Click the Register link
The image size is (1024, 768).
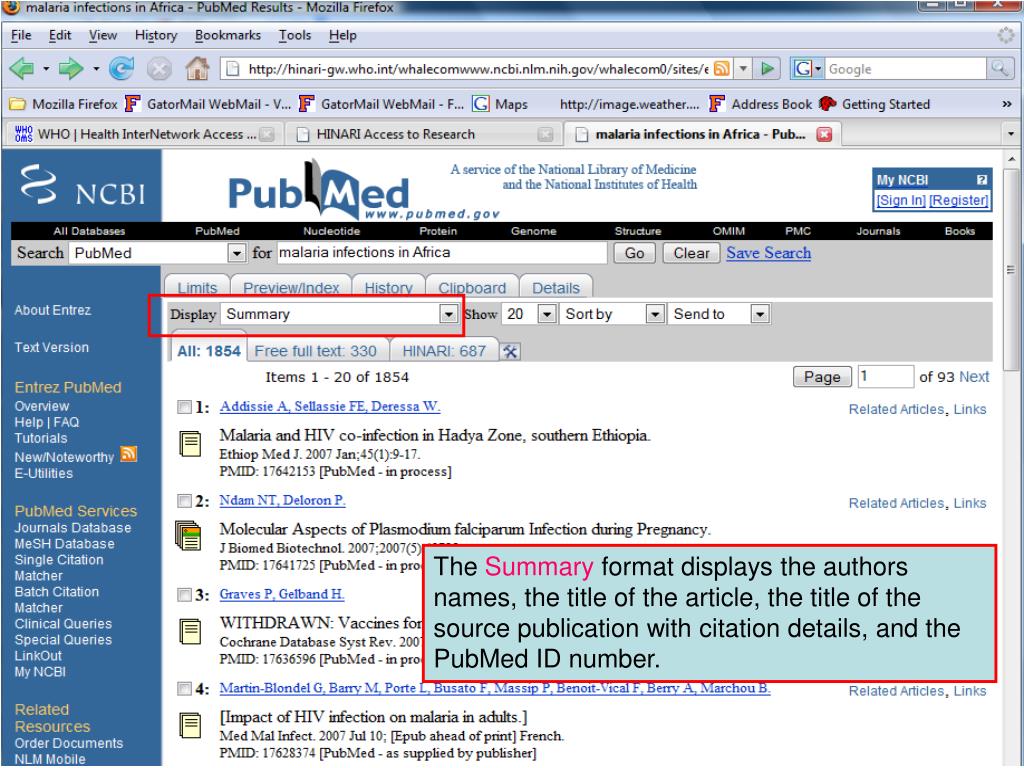tap(959, 200)
